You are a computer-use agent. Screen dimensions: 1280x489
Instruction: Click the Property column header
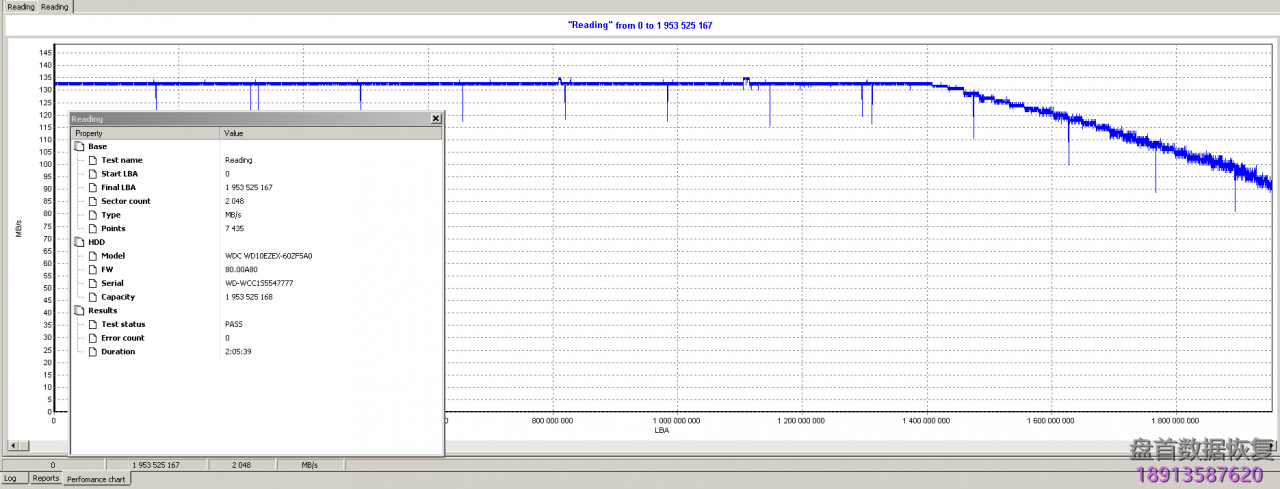(x=145, y=133)
